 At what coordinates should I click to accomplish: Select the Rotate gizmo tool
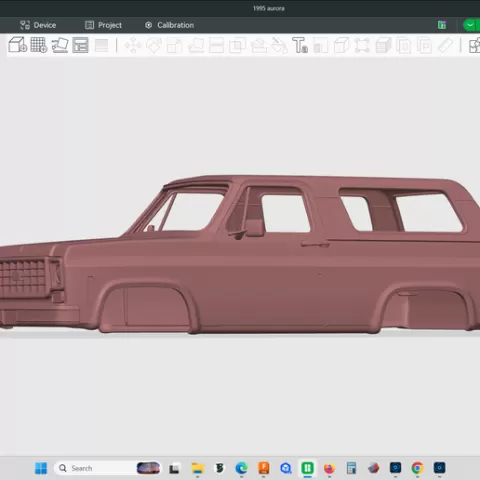click(x=154, y=45)
